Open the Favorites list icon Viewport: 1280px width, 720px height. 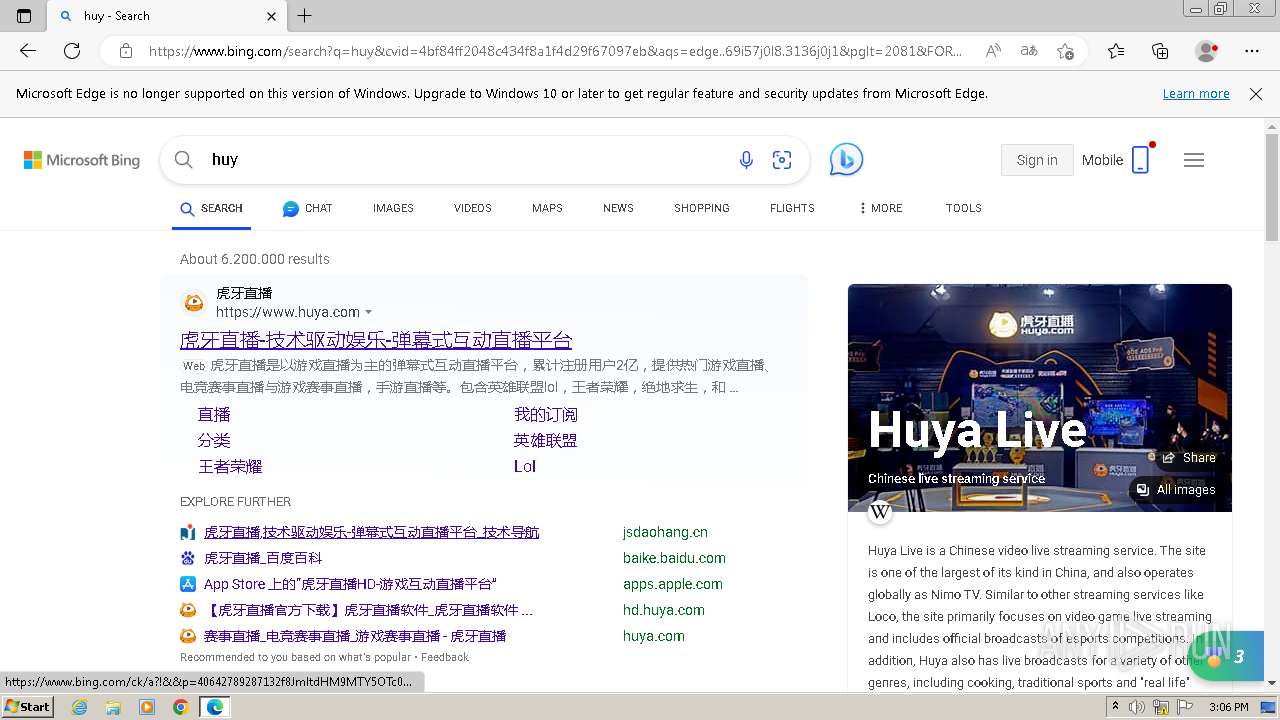[x=1116, y=51]
